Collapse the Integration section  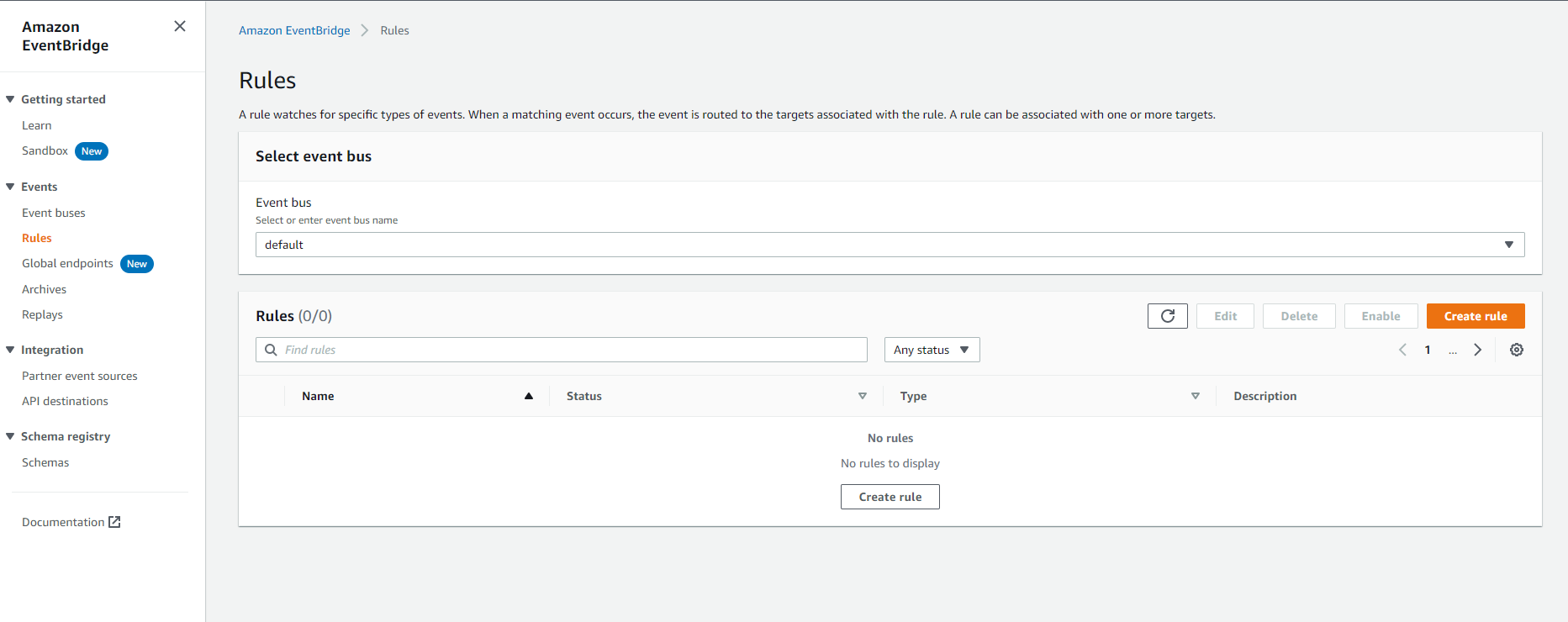click(10, 350)
